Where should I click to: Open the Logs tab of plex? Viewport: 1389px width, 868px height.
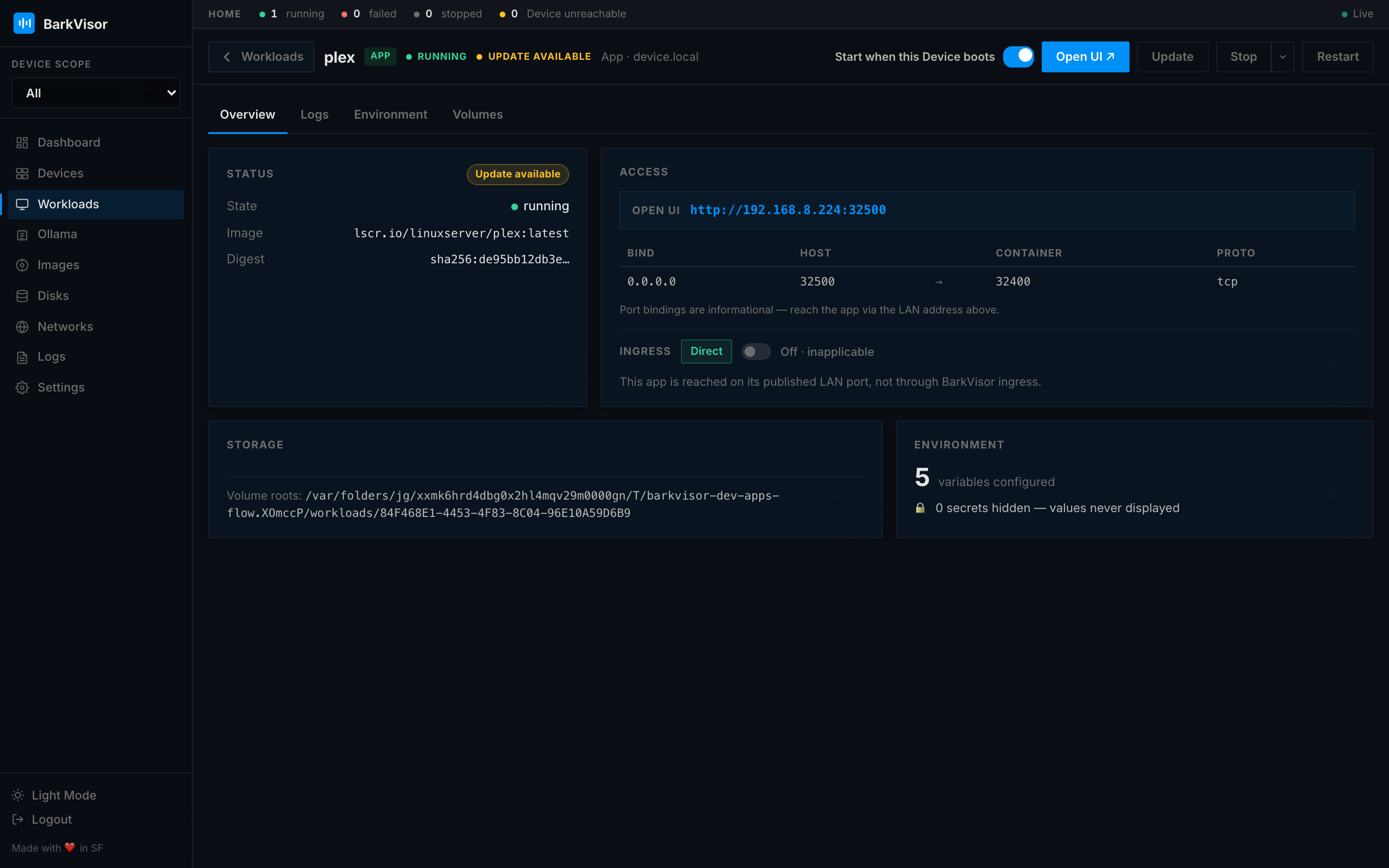[314, 114]
